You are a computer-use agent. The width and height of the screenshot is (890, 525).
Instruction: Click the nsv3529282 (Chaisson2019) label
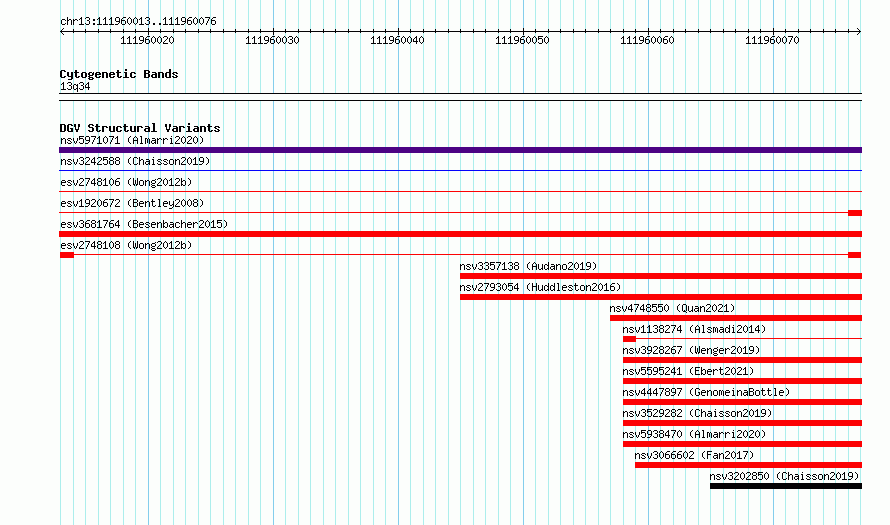coord(697,413)
